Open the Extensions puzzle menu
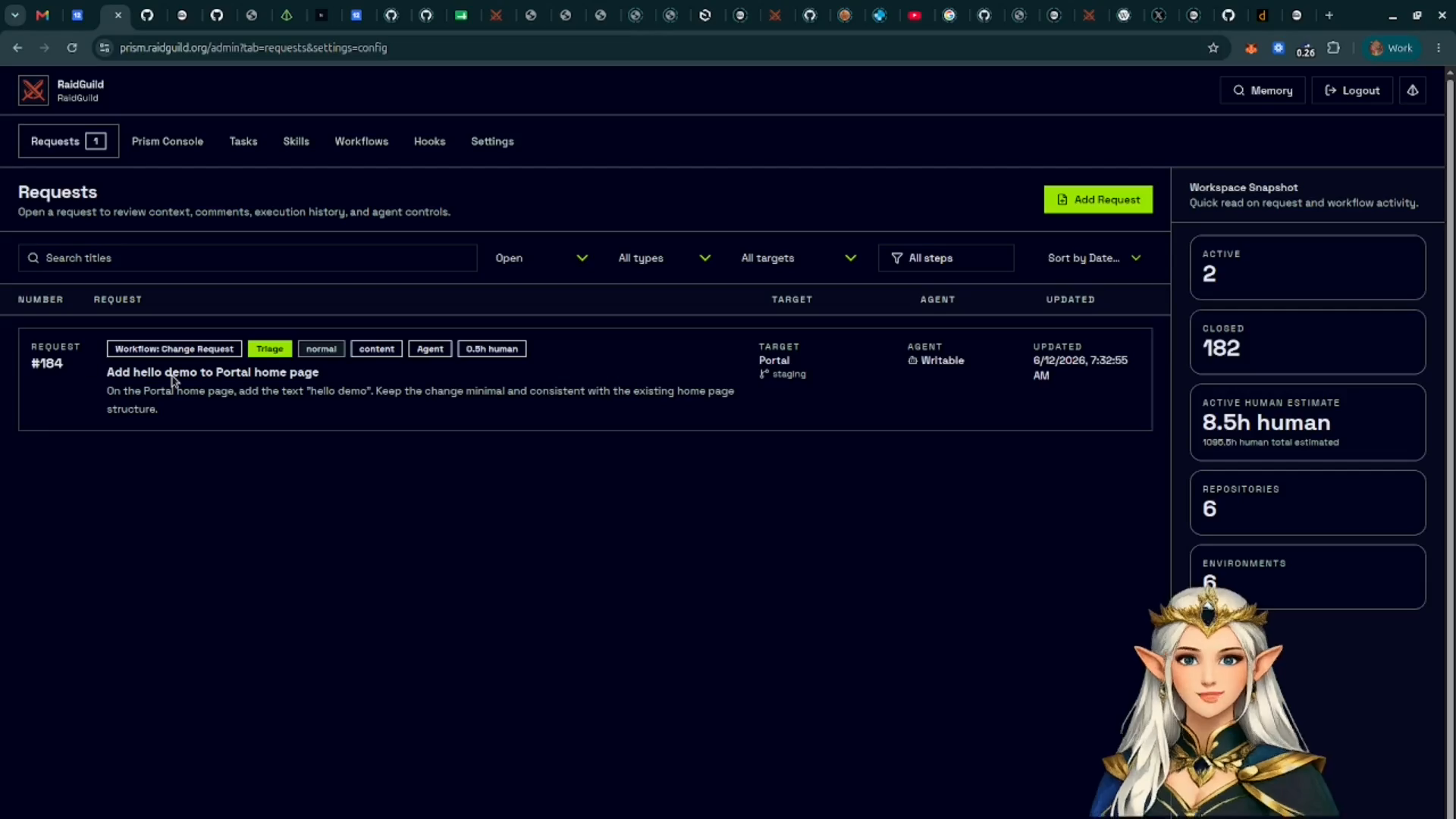The width and height of the screenshot is (1456, 819). 1334,48
